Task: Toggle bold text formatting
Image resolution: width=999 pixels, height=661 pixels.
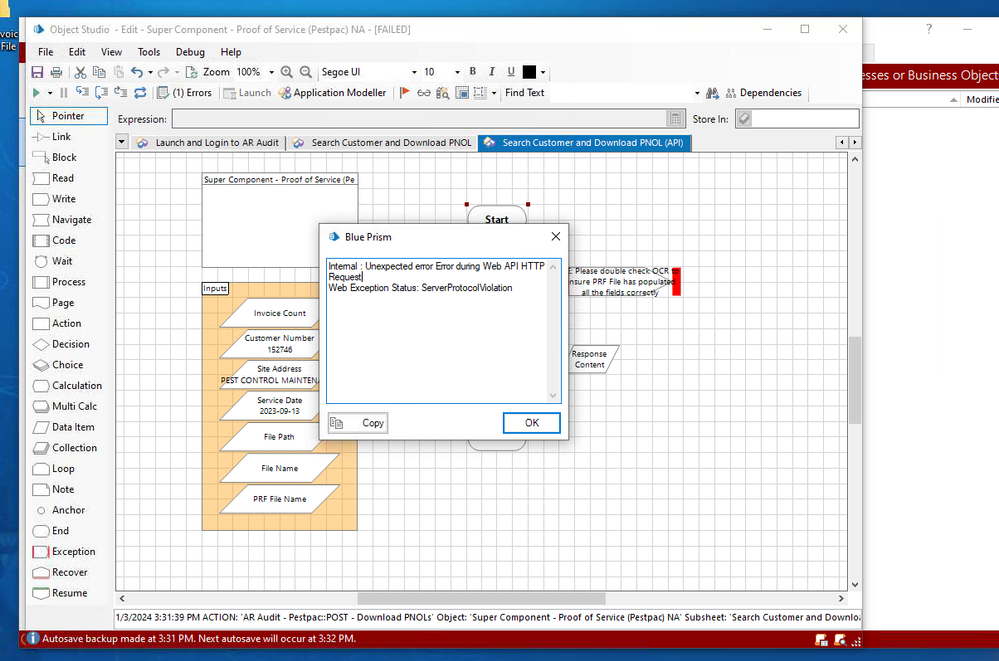Action: coord(473,72)
